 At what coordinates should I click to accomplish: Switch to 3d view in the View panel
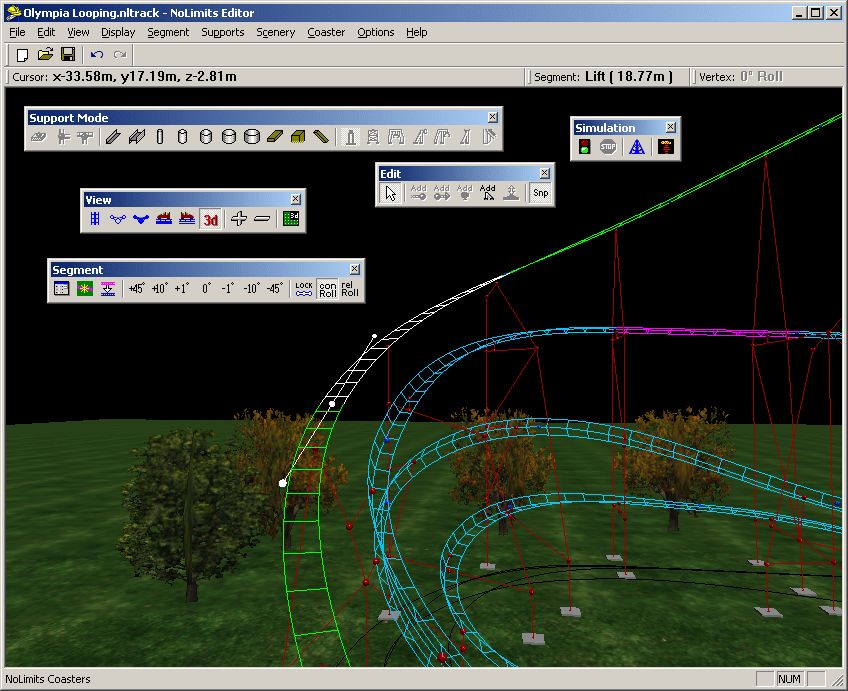tap(211, 218)
